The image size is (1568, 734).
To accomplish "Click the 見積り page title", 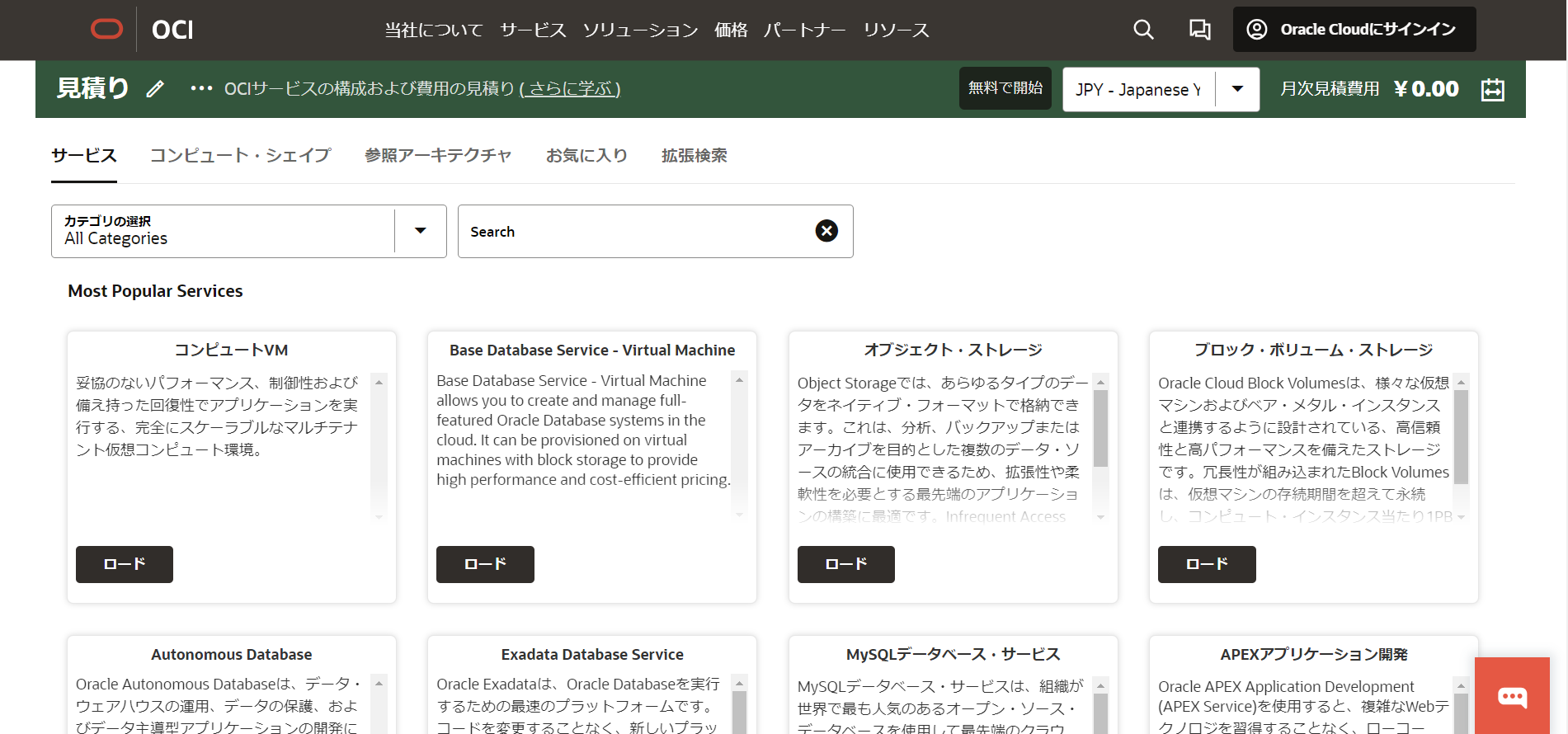I will (x=92, y=88).
